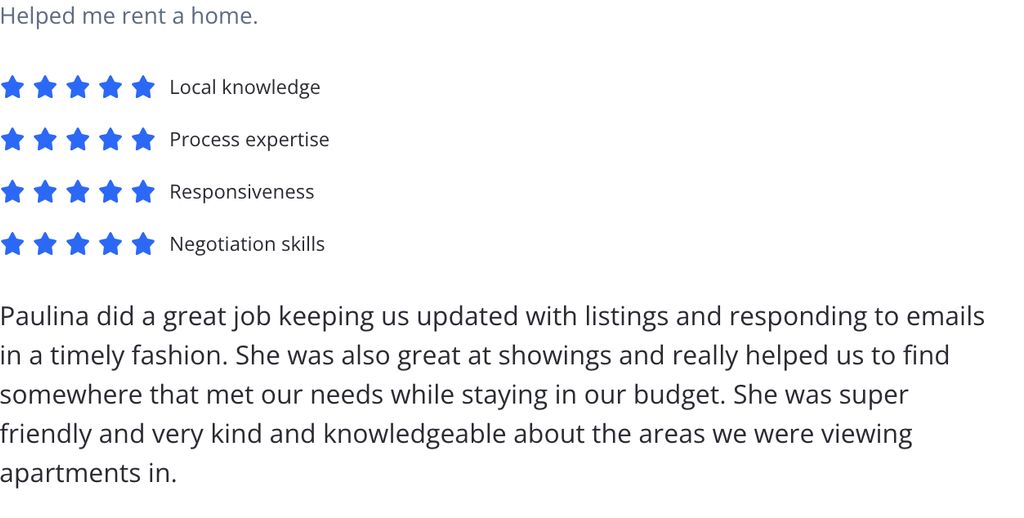
Task: Click the Process expertise label
Action: pos(249,140)
